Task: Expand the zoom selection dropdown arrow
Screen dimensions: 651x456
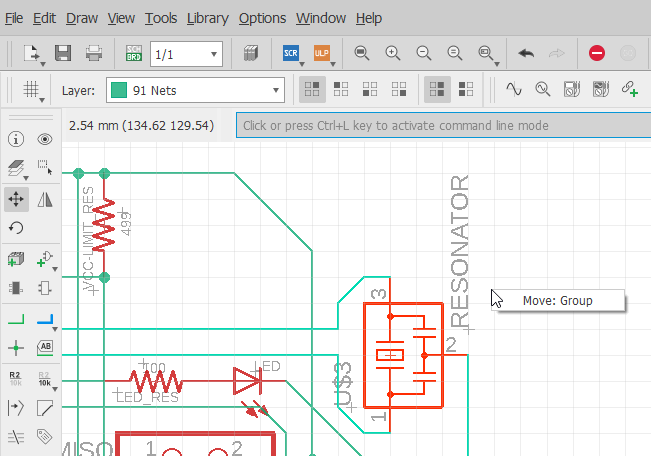Action: [497, 64]
